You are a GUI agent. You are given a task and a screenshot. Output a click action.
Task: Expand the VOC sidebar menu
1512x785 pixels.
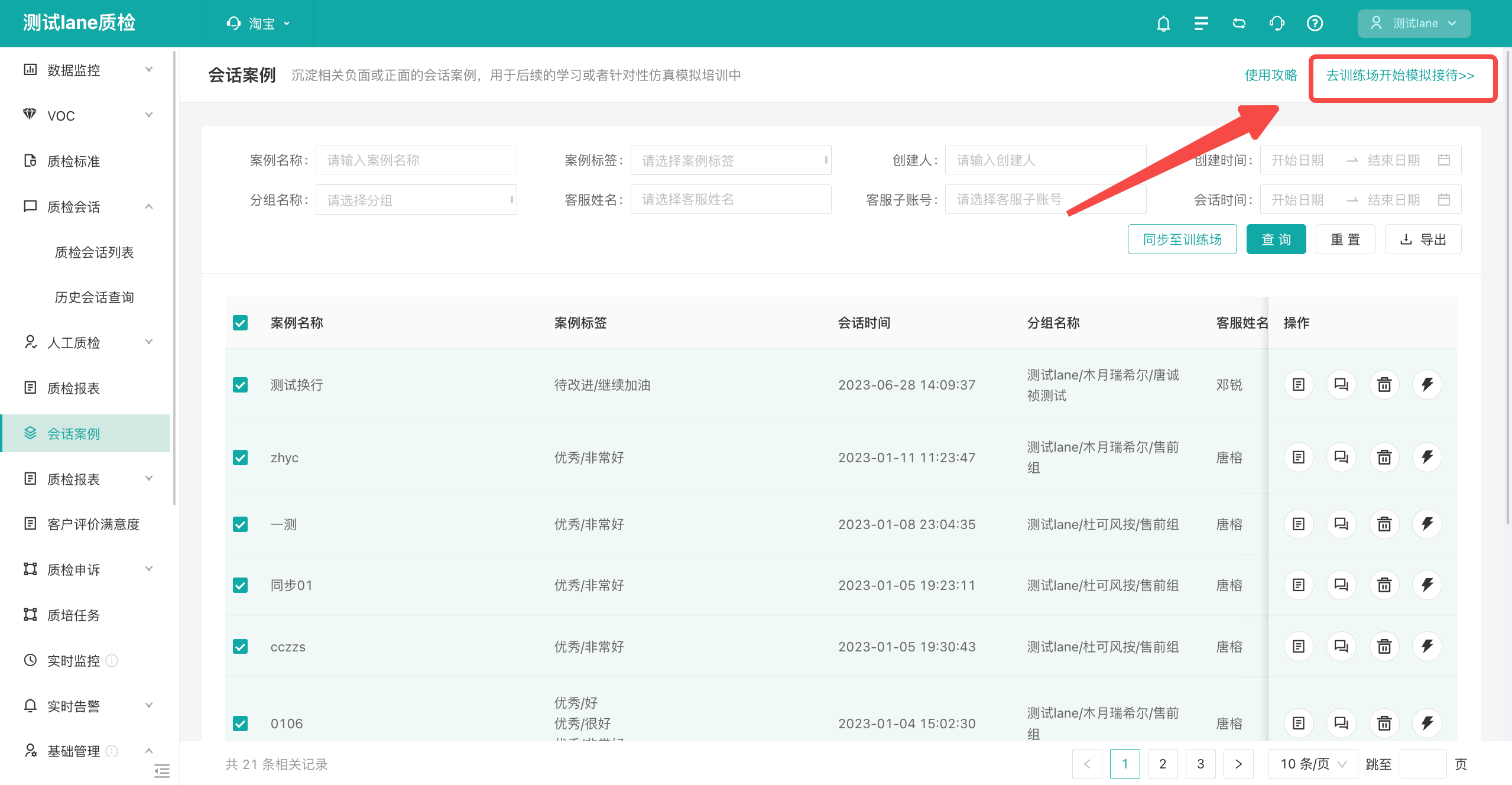[85, 115]
